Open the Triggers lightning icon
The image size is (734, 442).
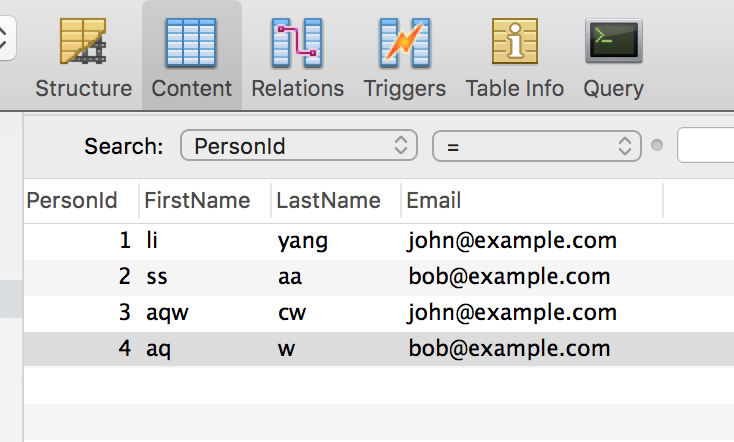tap(404, 42)
